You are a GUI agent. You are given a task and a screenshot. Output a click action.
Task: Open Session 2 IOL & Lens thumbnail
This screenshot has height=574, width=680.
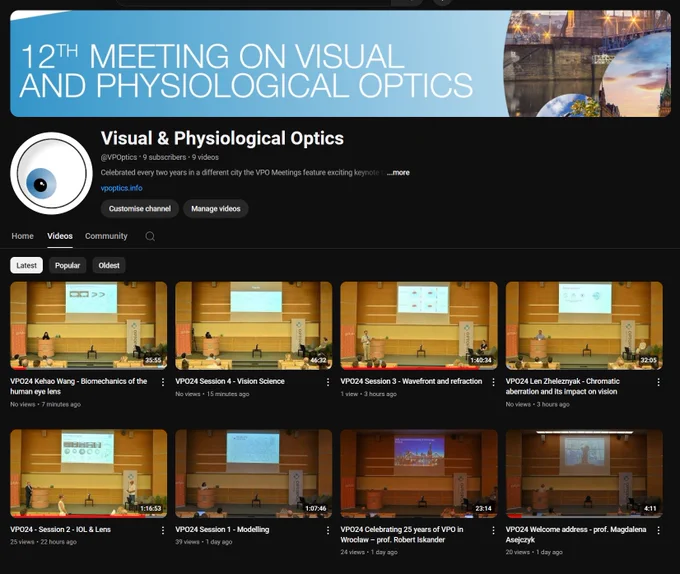pos(88,473)
